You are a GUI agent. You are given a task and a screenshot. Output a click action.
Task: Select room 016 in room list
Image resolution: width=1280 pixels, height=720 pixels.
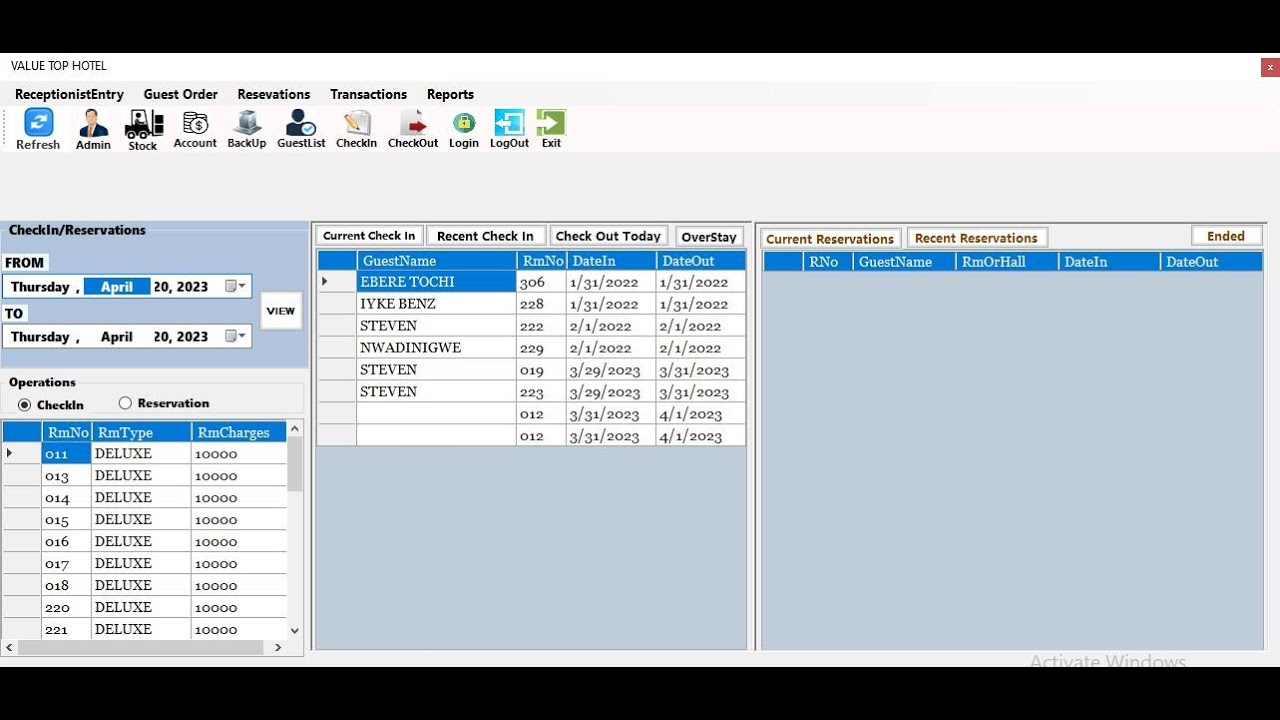click(x=145, y=542)
